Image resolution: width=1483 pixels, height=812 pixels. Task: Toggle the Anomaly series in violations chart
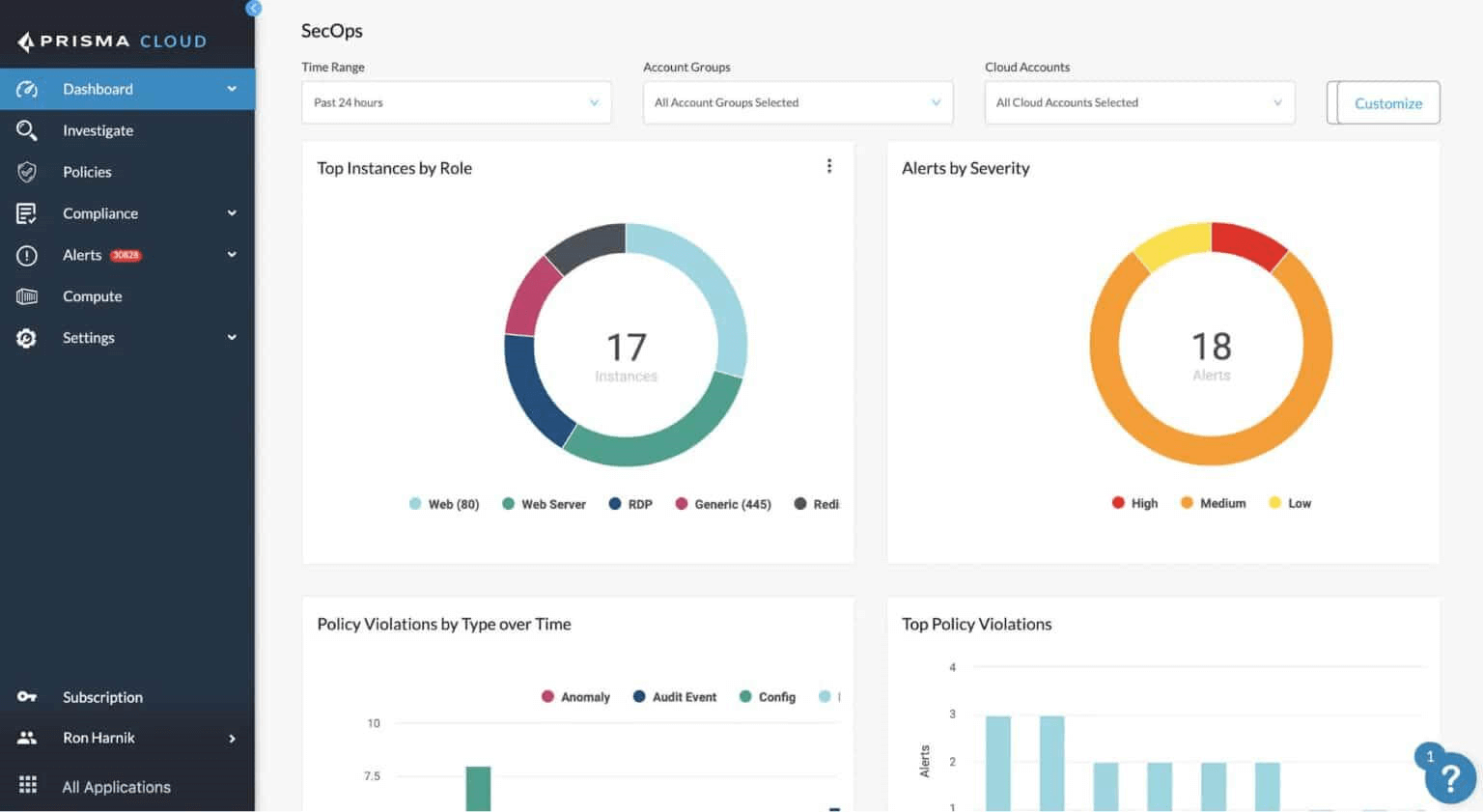tap(575, 696)
